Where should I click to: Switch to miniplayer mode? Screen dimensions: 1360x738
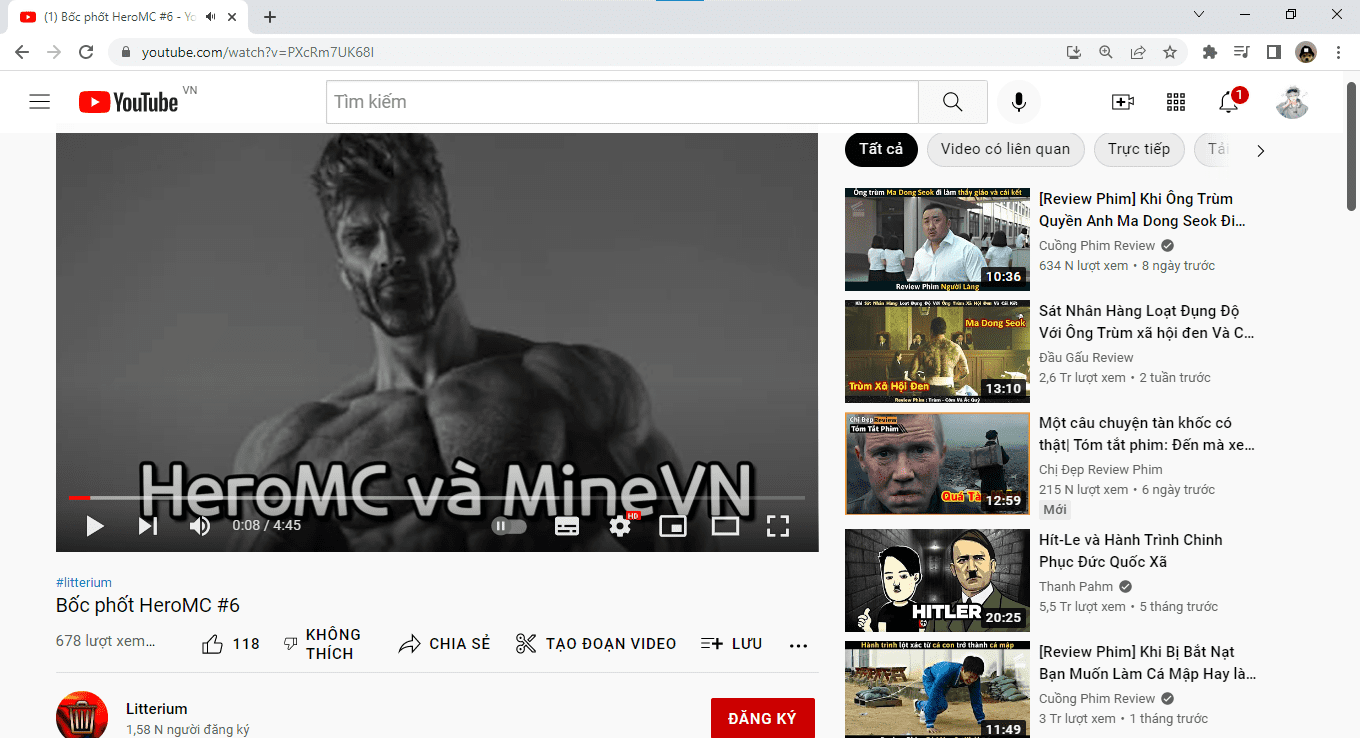(x=673, y=526)
